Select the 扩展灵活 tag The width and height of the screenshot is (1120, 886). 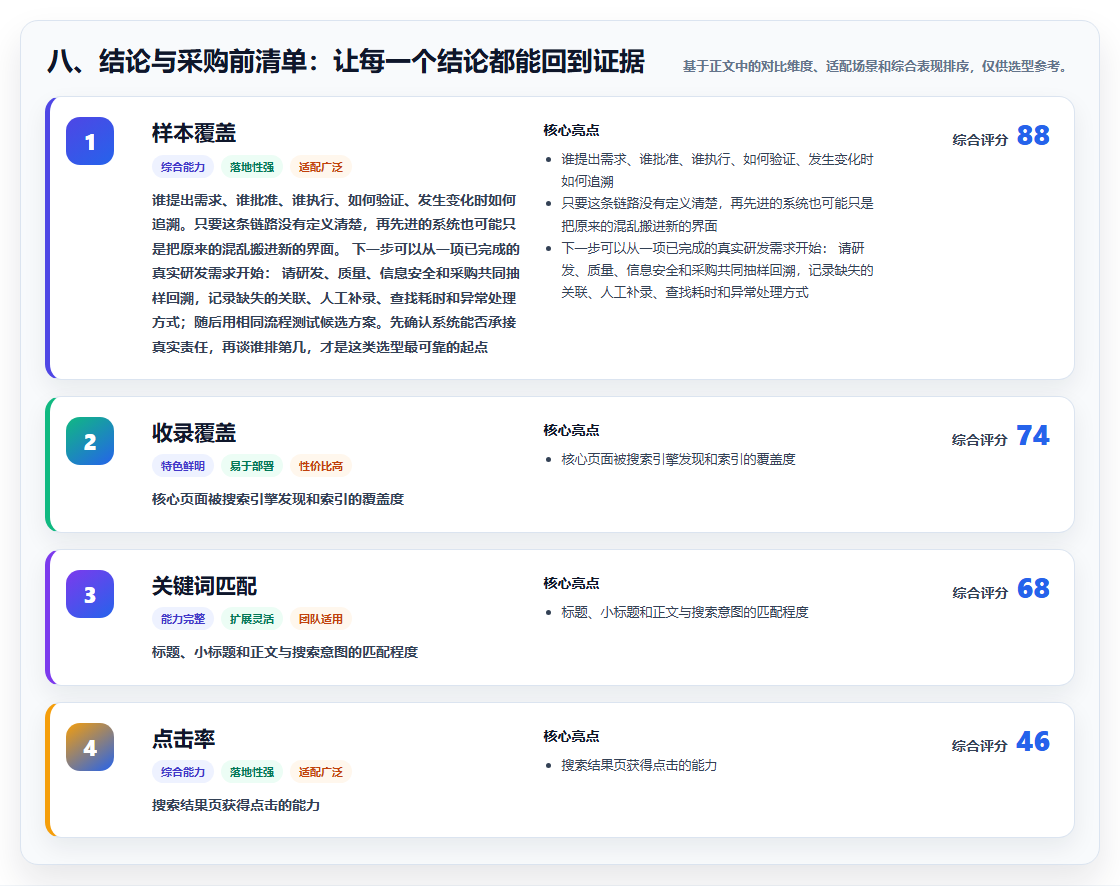pos(252,619)
